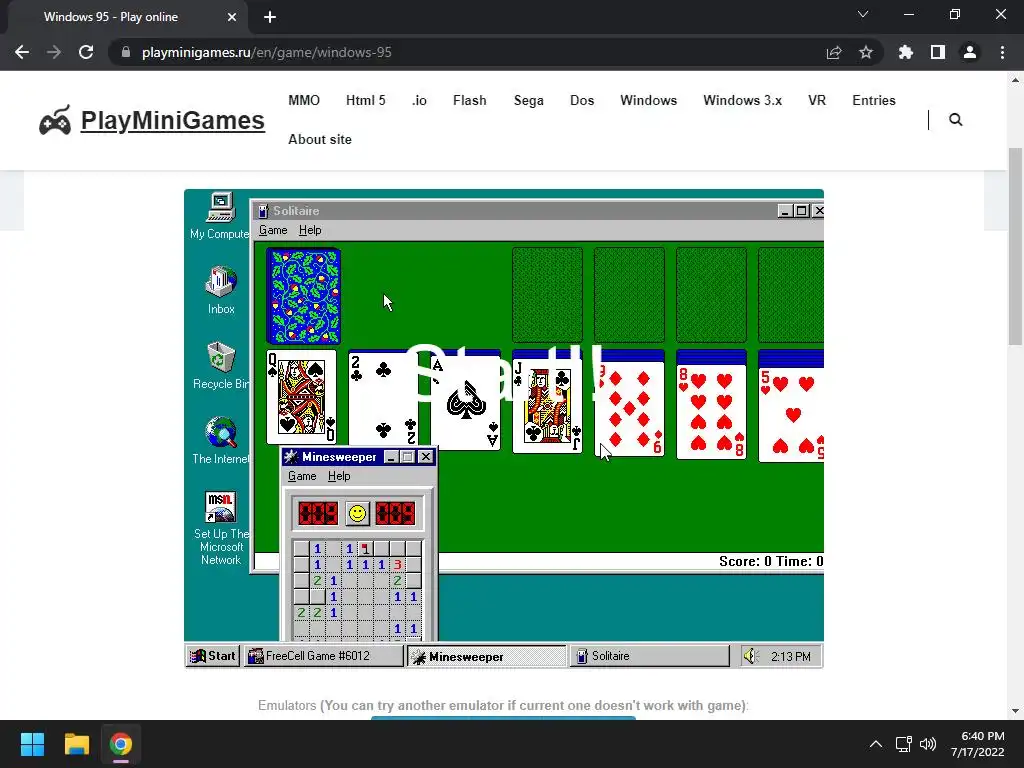
Task: Open a new Chrome tab
Action: point(270,17)
